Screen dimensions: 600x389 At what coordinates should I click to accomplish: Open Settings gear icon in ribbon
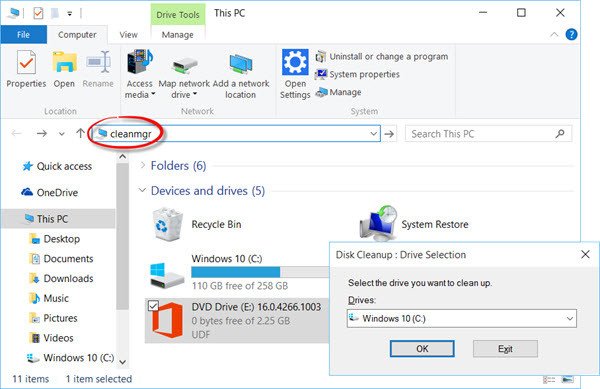click(x=295, y=62)
